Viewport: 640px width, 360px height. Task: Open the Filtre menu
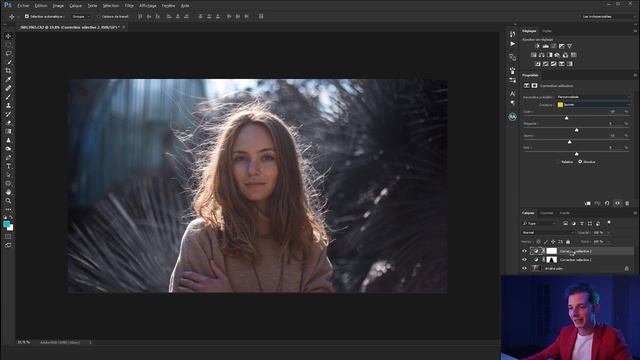tap(129, 6)
